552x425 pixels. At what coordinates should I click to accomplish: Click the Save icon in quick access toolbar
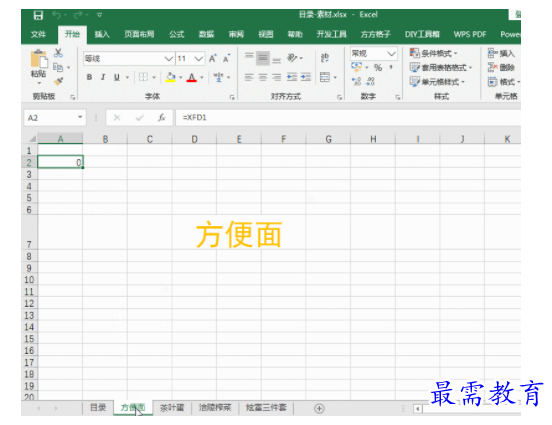(38, 15)
